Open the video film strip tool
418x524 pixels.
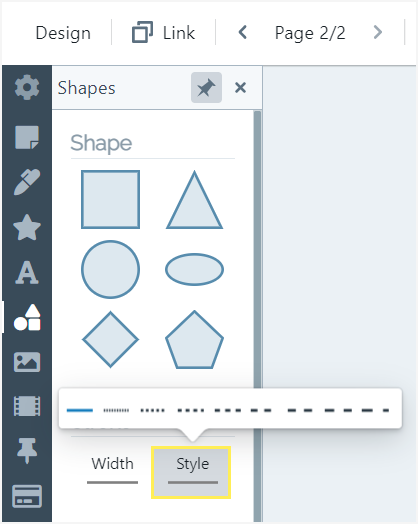27,406
